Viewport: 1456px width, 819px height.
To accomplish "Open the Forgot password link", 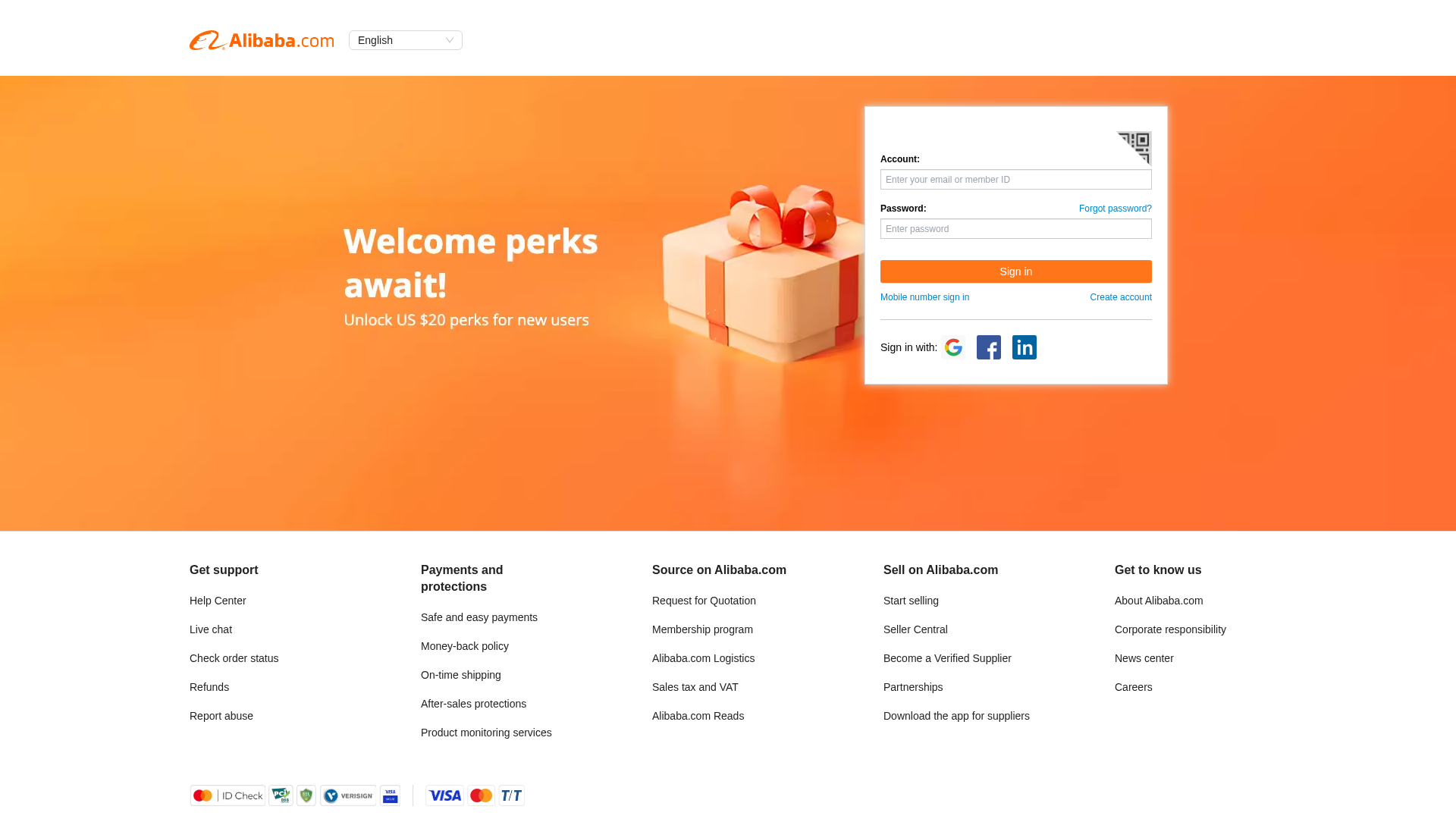I will point(1116,209).
